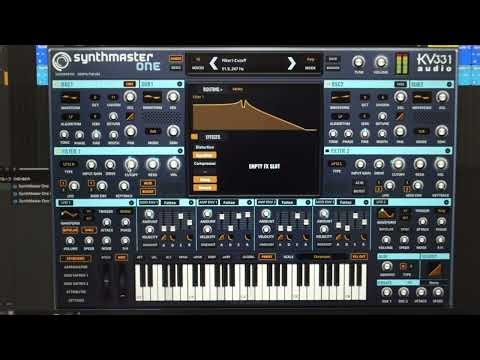Toggle the Effects section power switch
The image size is (480, 360).
[195, 137]
